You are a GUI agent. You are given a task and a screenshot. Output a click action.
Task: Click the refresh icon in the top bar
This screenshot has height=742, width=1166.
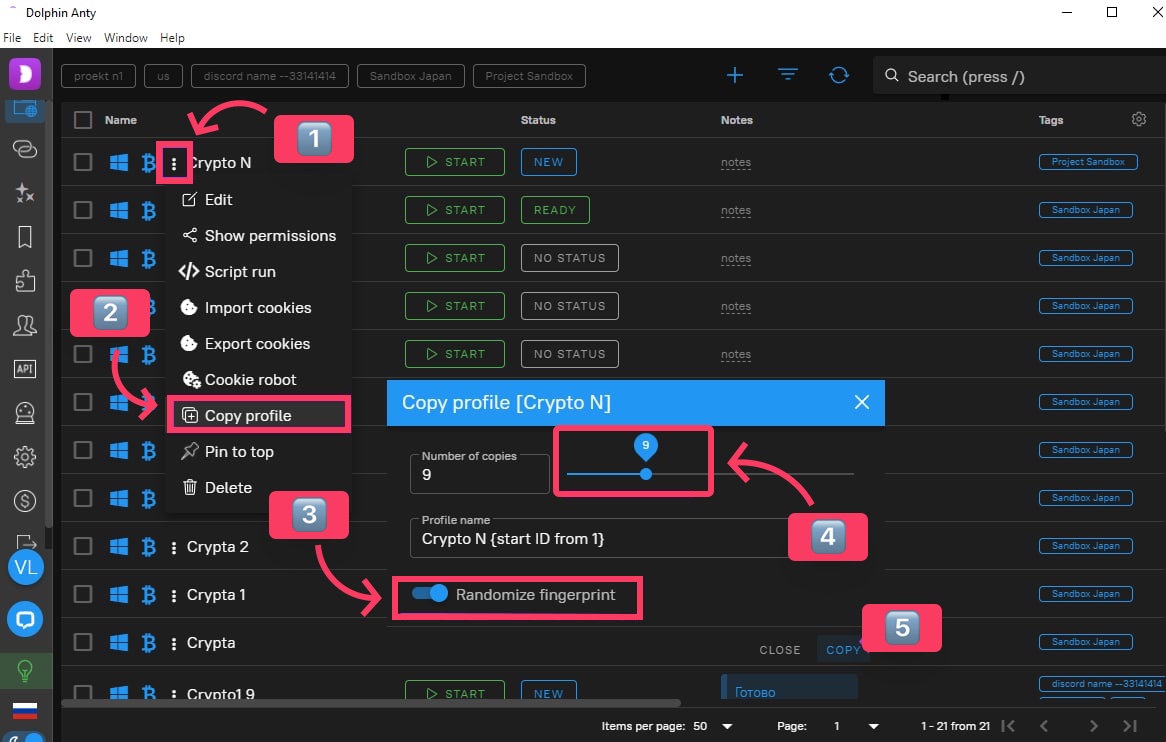click(x=839, y=75)
